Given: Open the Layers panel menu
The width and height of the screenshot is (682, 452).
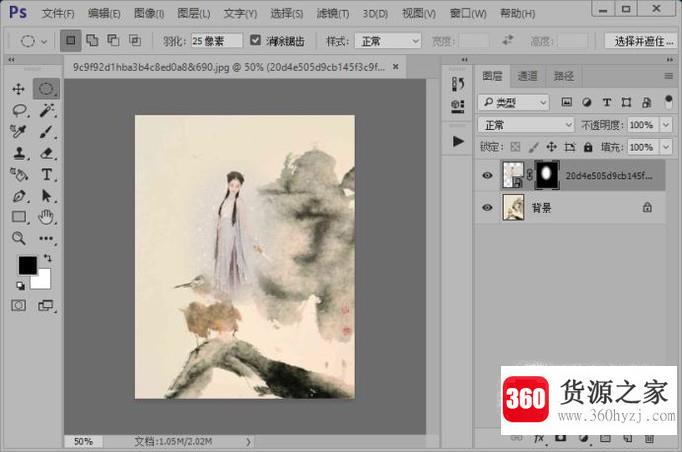Looking at the screenshot, I should click(x=669, y=76).
